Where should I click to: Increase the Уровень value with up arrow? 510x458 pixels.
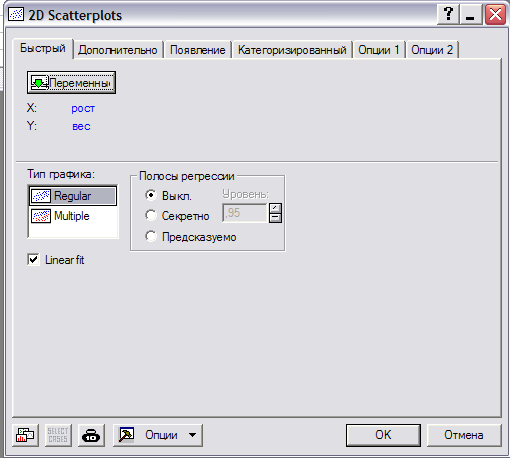275,208
